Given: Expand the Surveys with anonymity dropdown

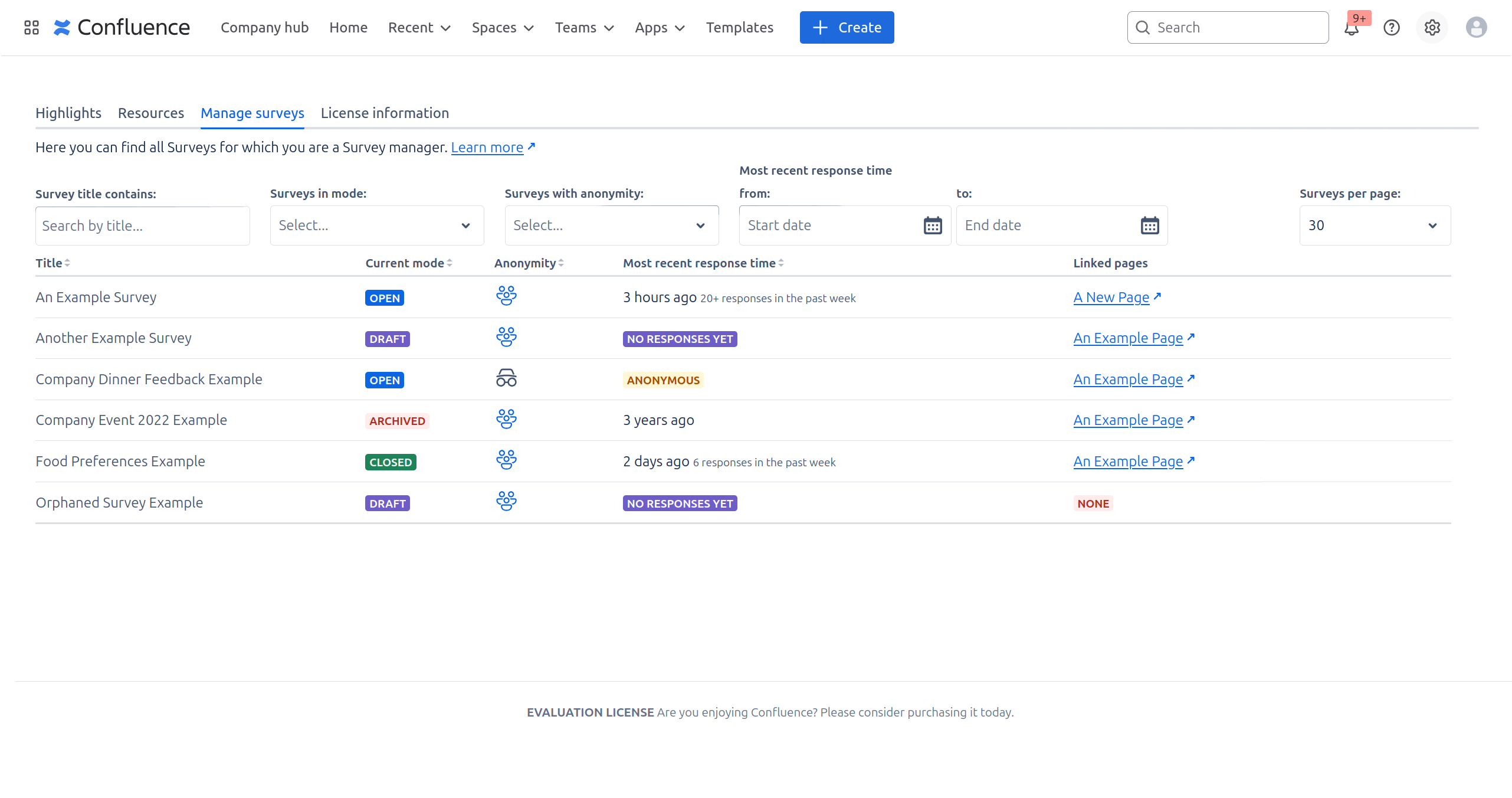Looking at the screenshot, I should [611, 225].
